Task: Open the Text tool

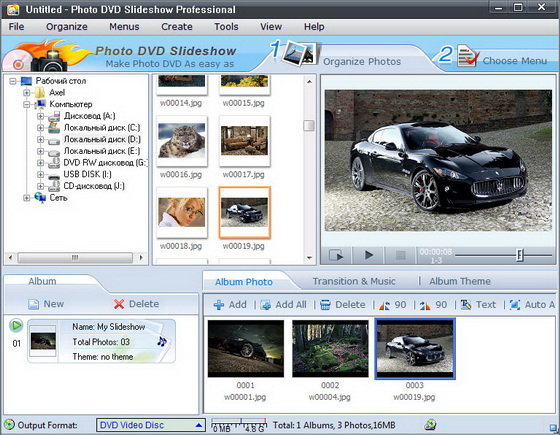Action: [478, 305]
